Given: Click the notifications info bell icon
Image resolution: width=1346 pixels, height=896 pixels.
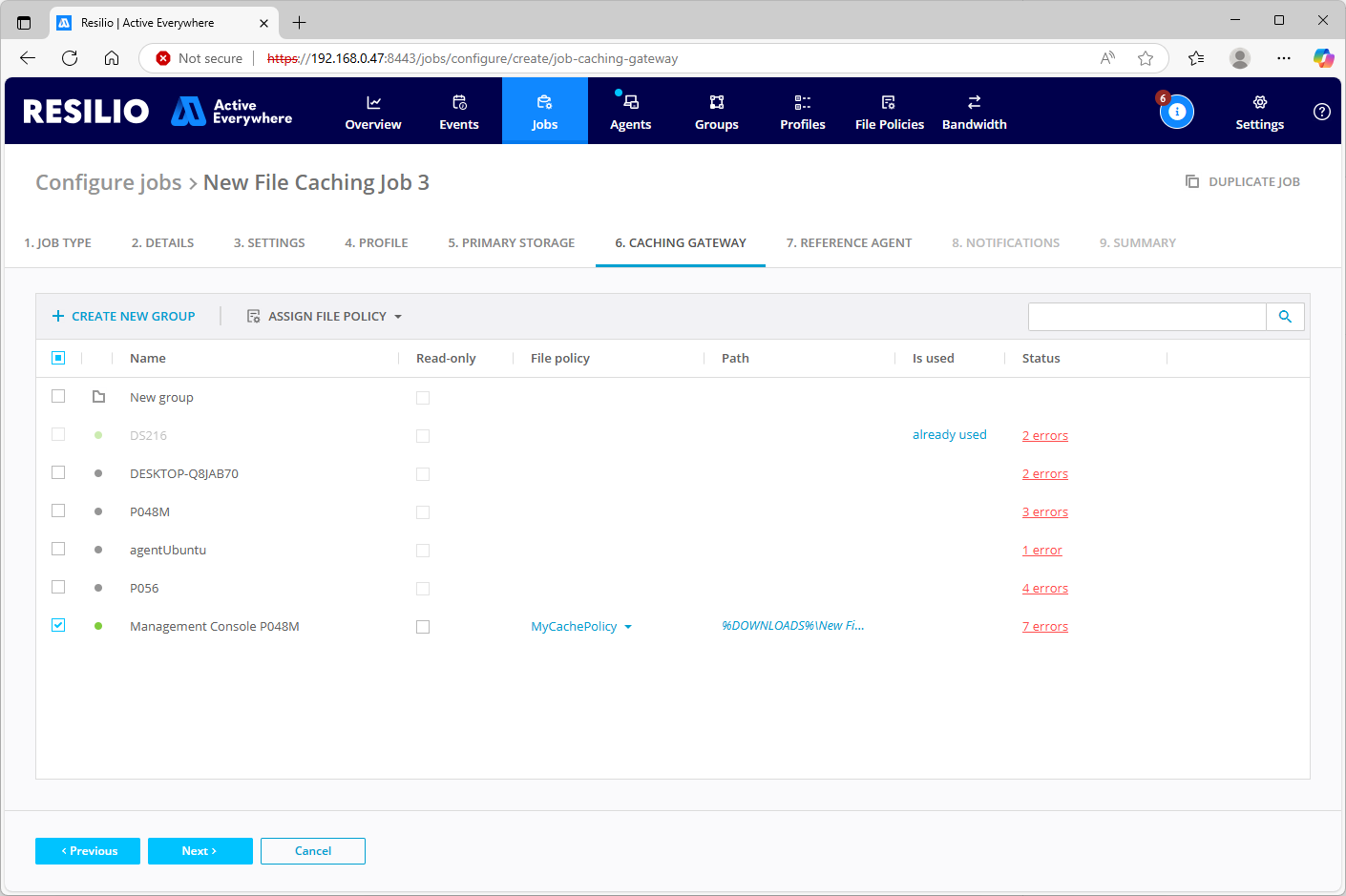Looking at the screenshot, I should pyautogui.click(x=1176, y=112).
